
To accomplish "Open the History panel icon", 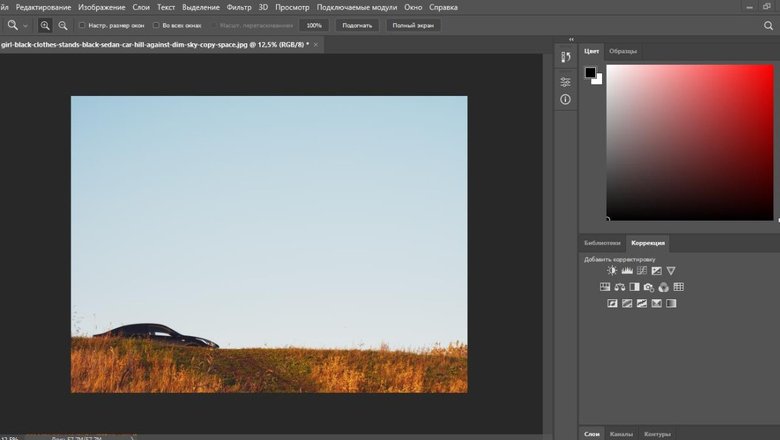I will [x=566, y=57].
